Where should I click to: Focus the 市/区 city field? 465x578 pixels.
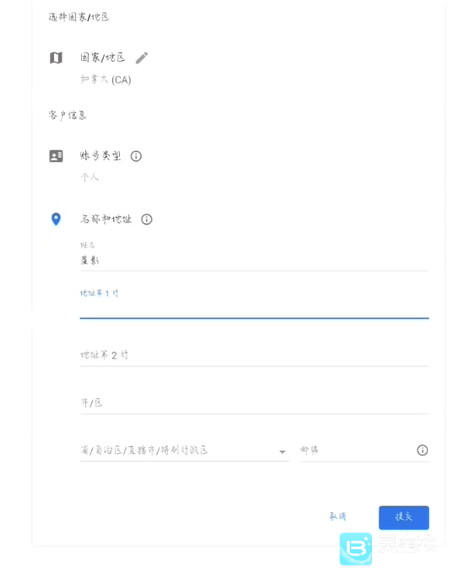click(x=254, y=403)
